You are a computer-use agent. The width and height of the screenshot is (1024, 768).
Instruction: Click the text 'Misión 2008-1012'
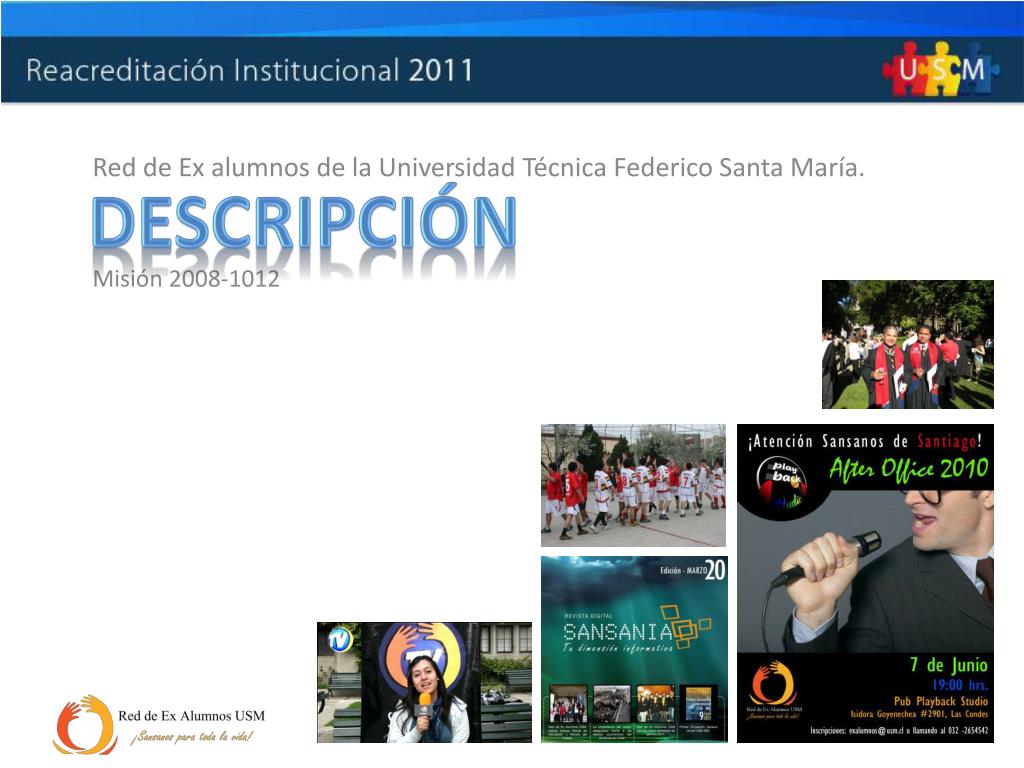pyautogui.click(x=186, y=279)
